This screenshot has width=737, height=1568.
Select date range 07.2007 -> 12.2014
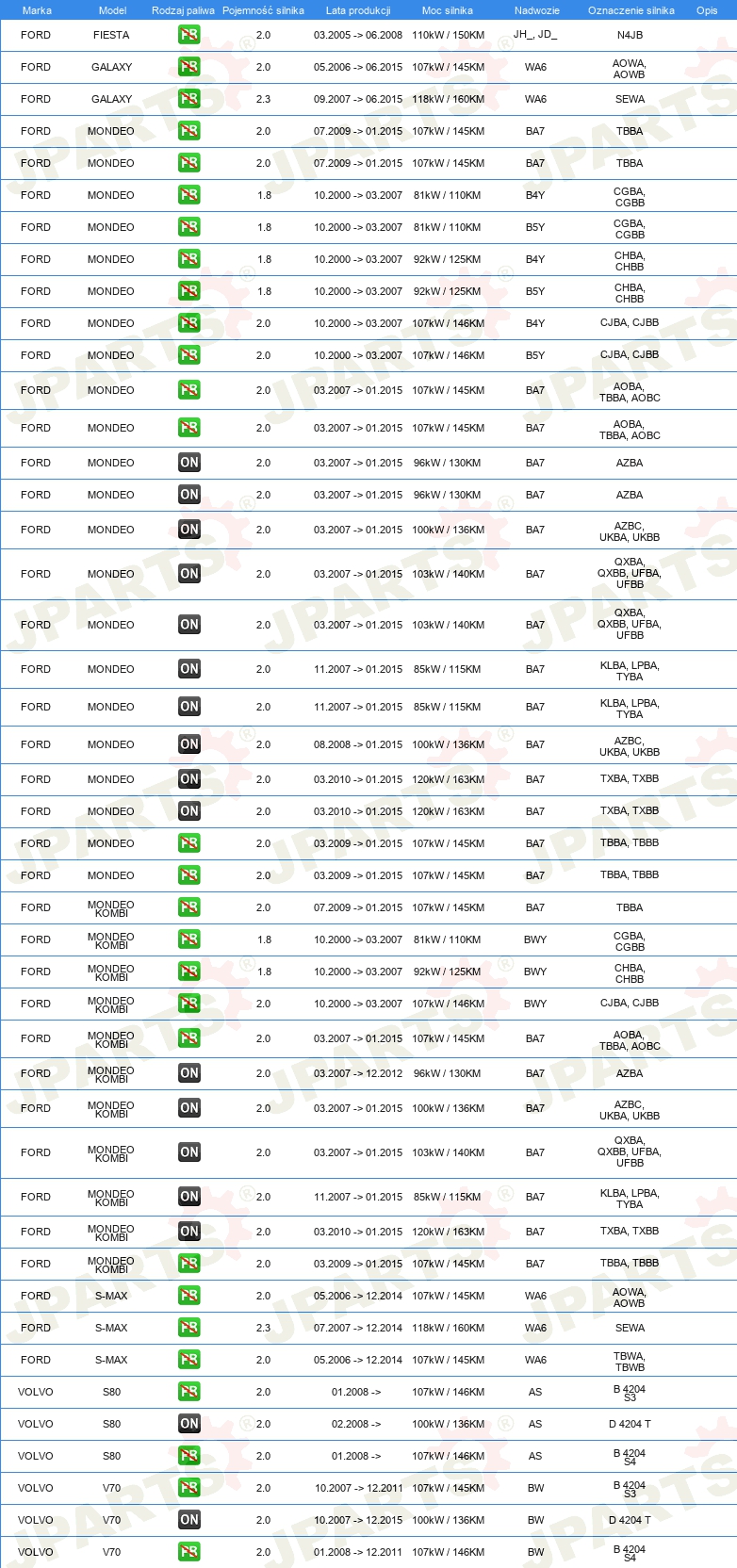coord(358,1328)
